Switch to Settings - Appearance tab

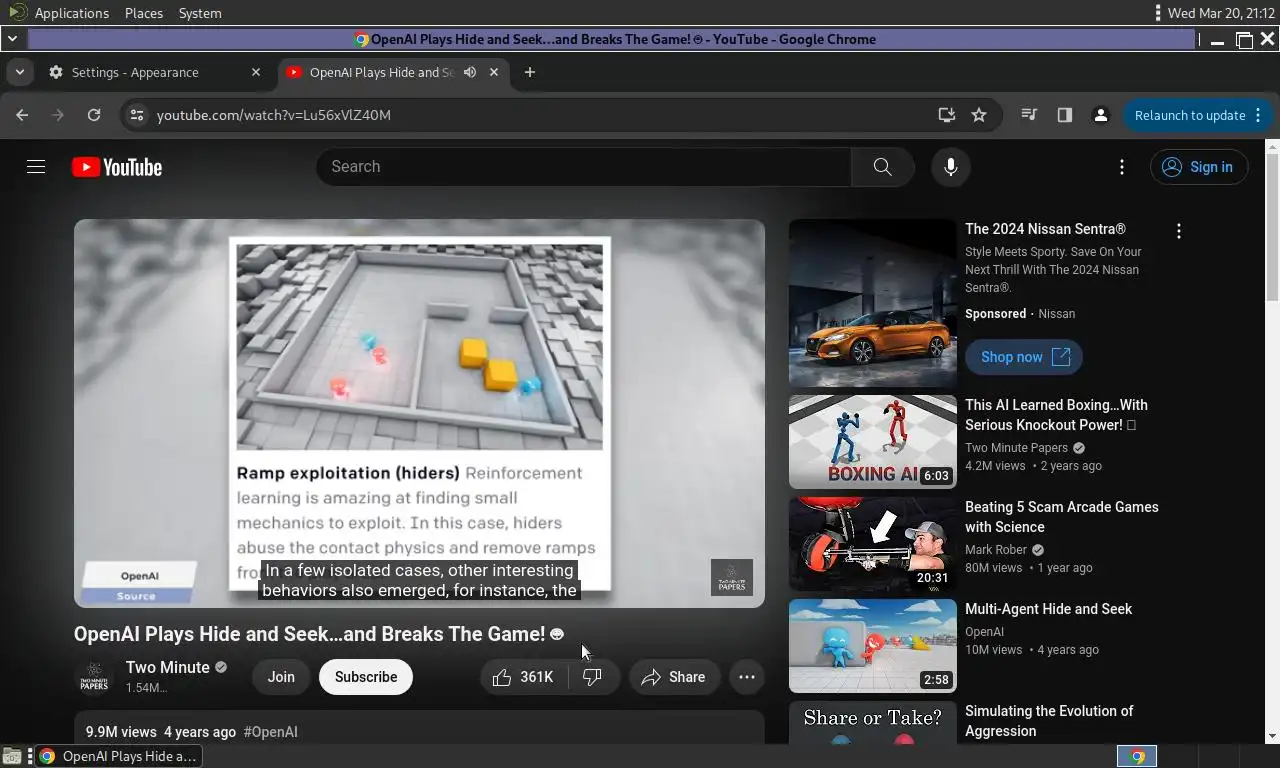[x=154, y=72]
